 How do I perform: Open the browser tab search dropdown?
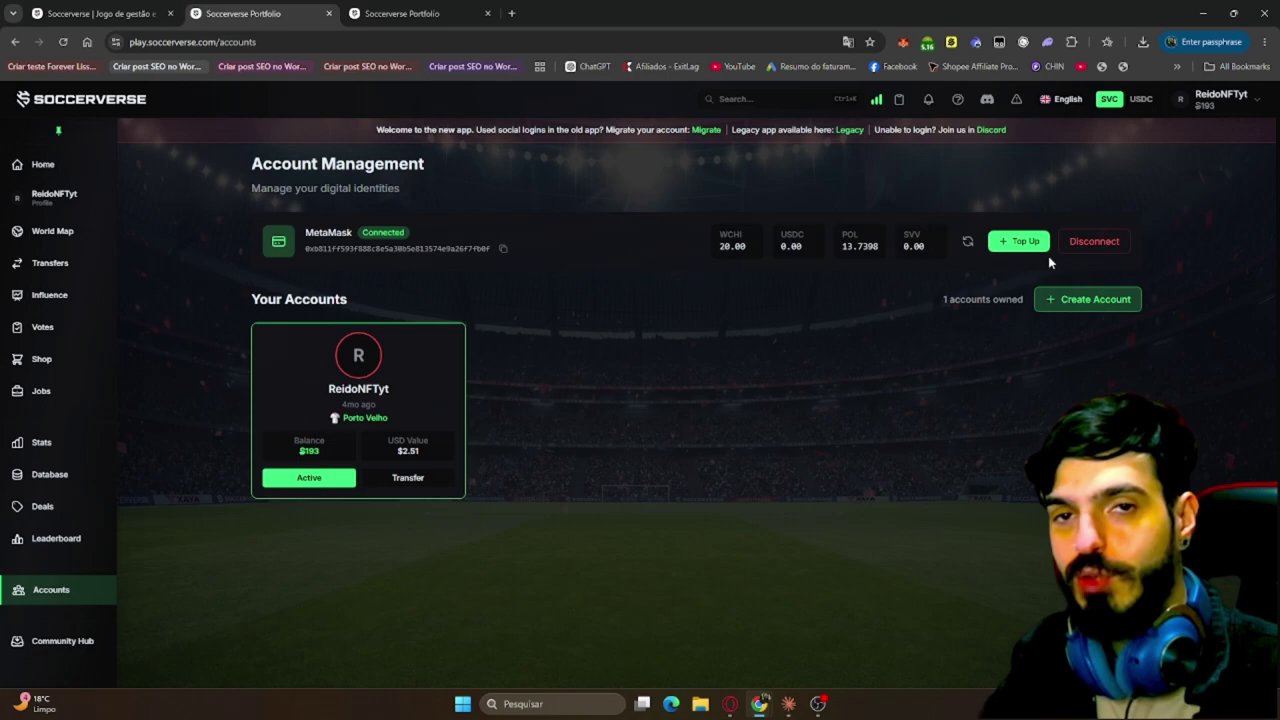(13, 14)
